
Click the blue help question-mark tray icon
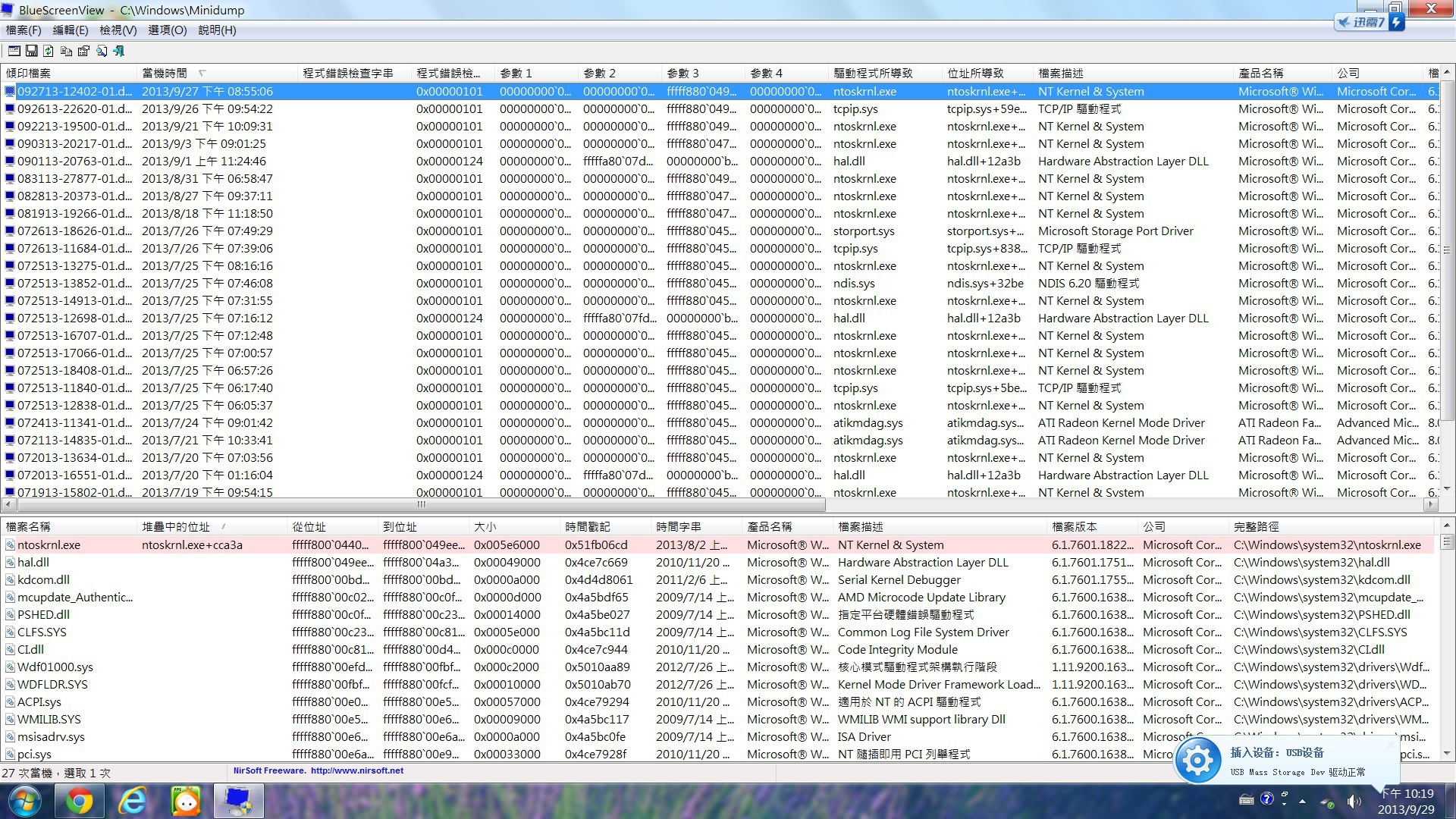pyautogui.click(x=1266, y=799)
